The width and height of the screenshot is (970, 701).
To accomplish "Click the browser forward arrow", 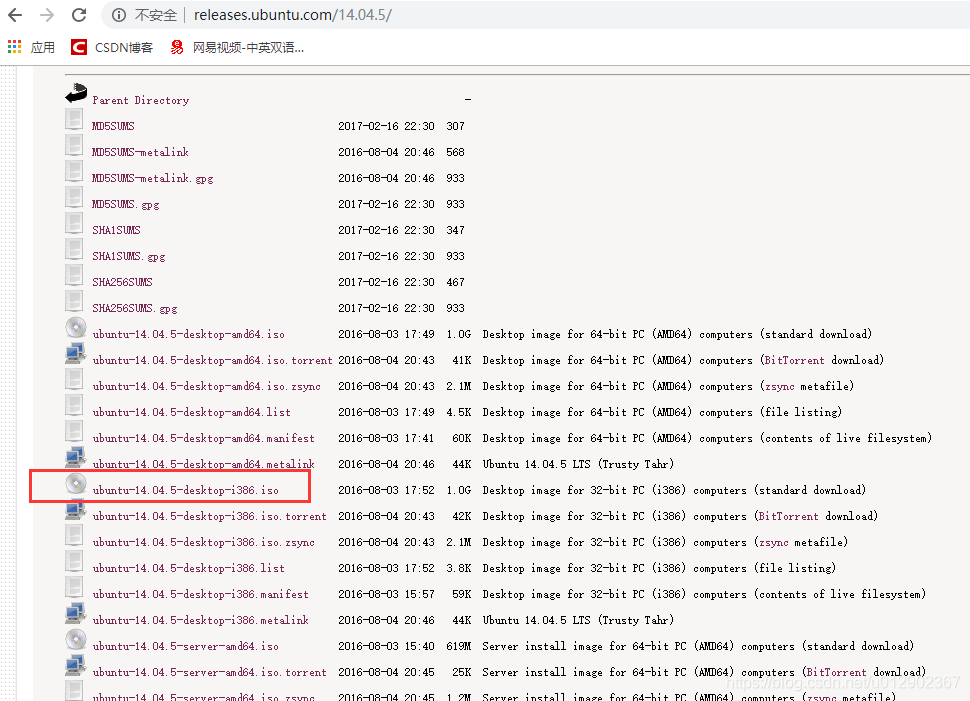I will pyautogui.click(x=47, y=15).
